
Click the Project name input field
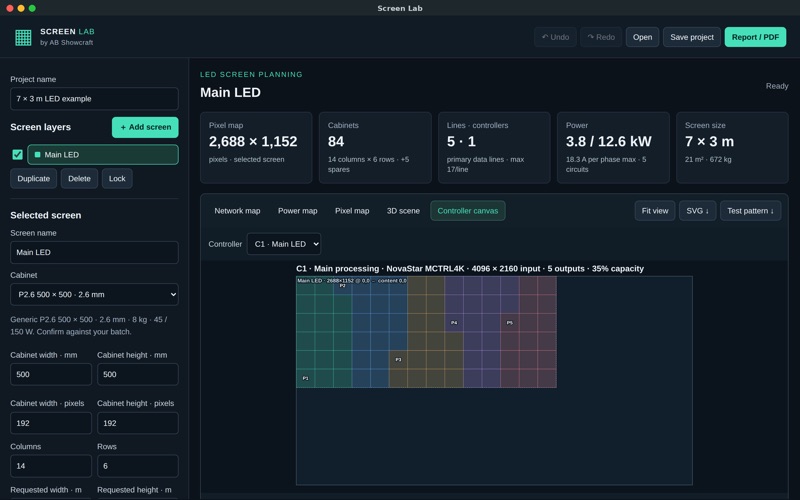pyautogui.click(x=94, y=98)
